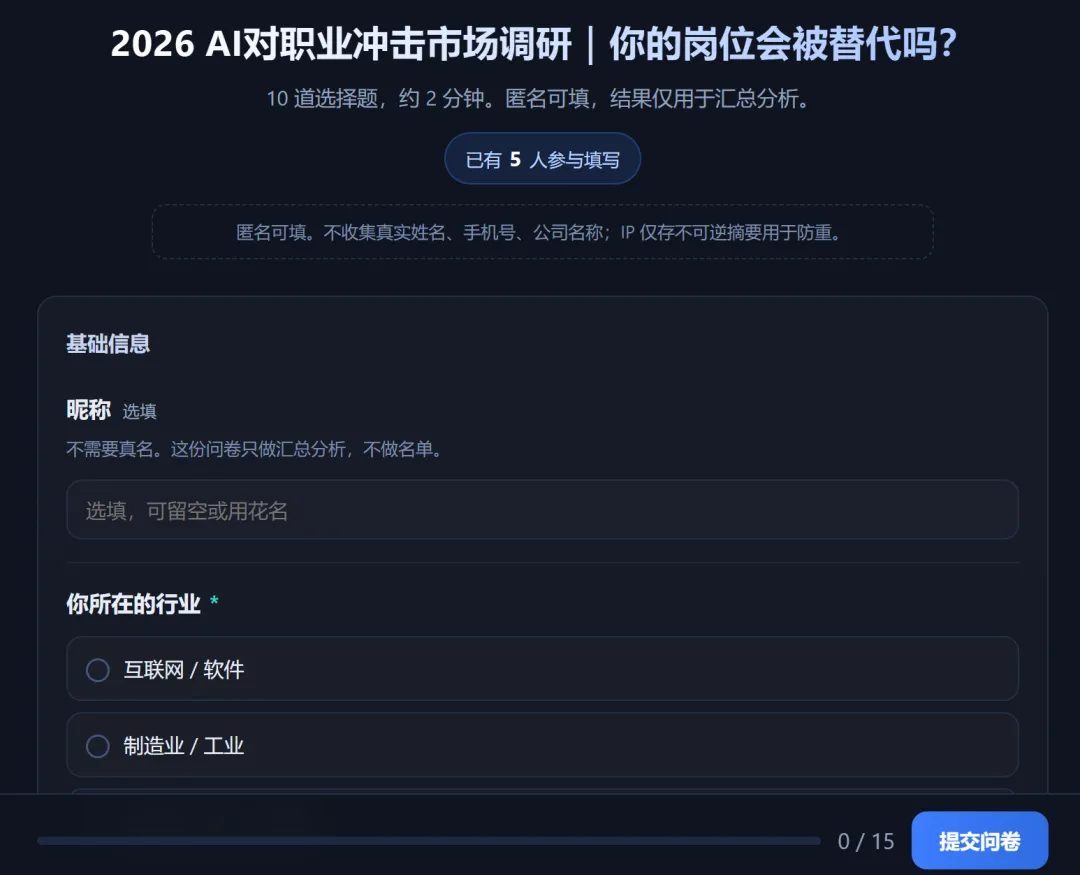Screen dimensions: 1080x875
Task: Click the 昵称 field label
Action: [x=88, y=410]
